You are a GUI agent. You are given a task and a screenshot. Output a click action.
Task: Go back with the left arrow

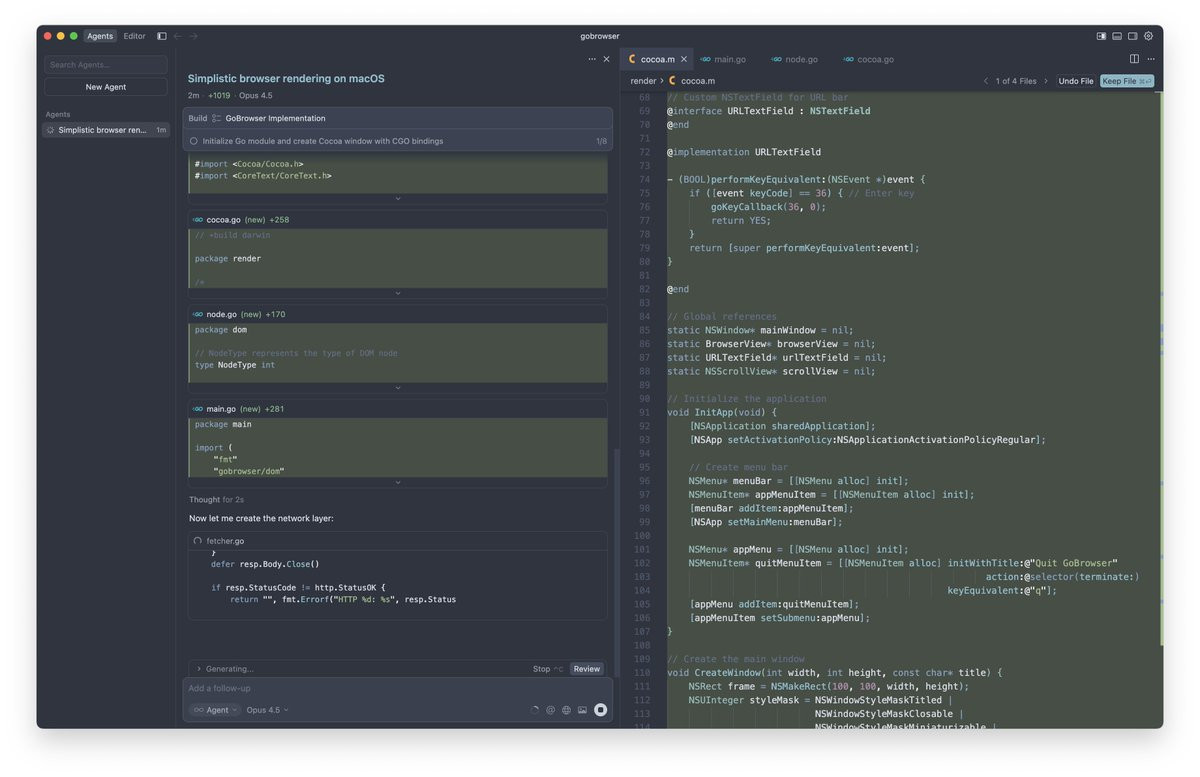coord(178,36)
